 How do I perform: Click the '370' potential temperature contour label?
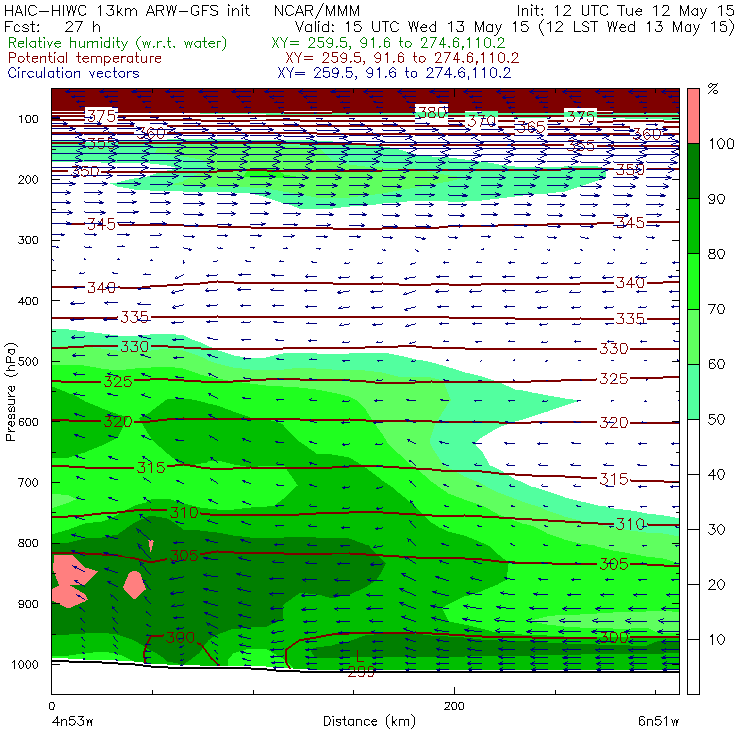coord(481,121)
